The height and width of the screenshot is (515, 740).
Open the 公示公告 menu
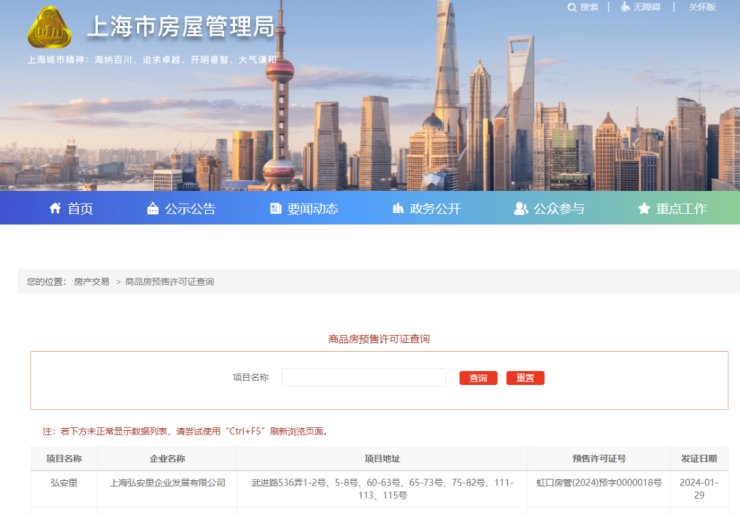coord(190,209)
